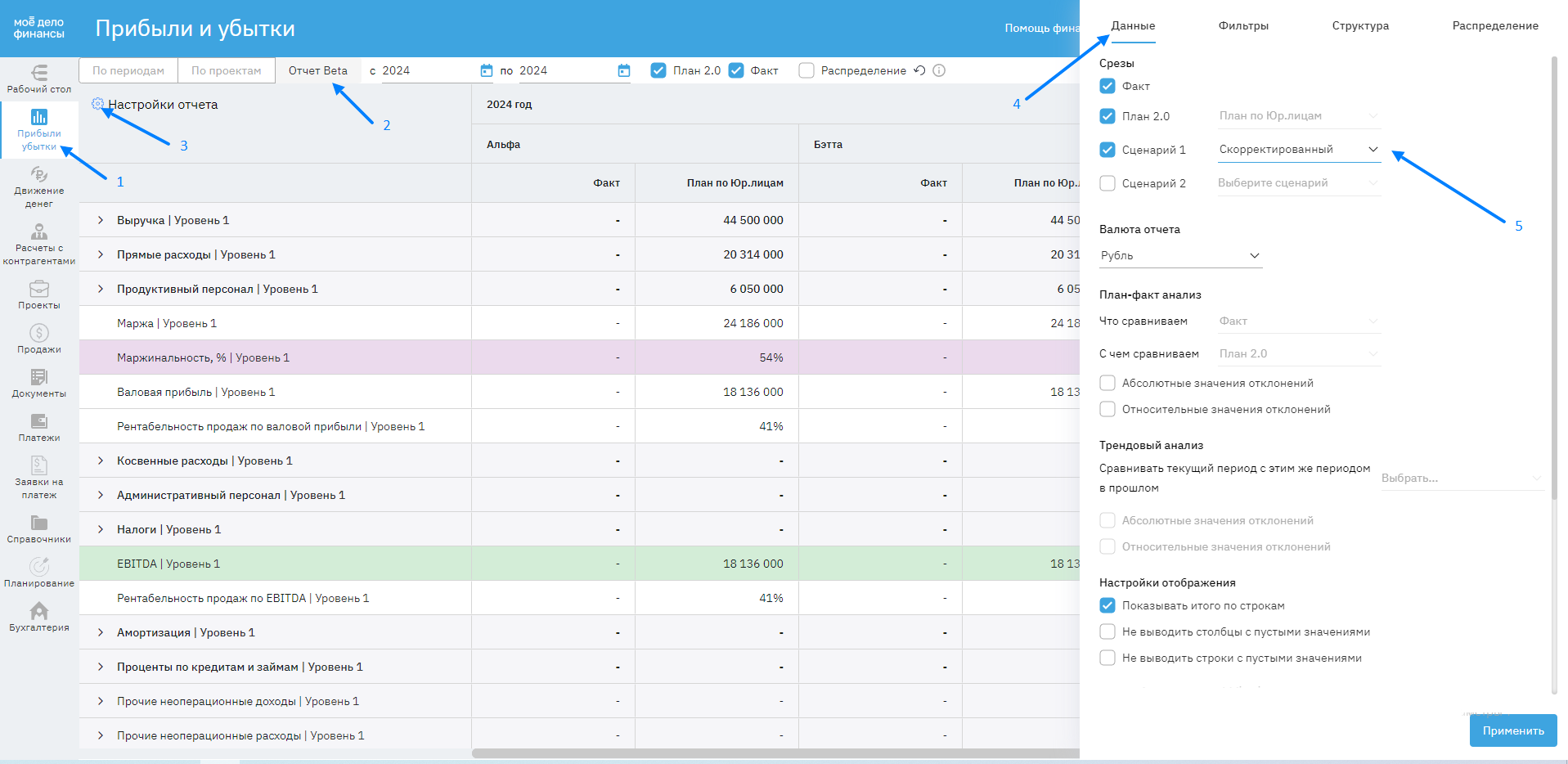The image size is (1568, 764).
Task: Toggle Показывать итого по строкам checkbox
Action: 1107,606
